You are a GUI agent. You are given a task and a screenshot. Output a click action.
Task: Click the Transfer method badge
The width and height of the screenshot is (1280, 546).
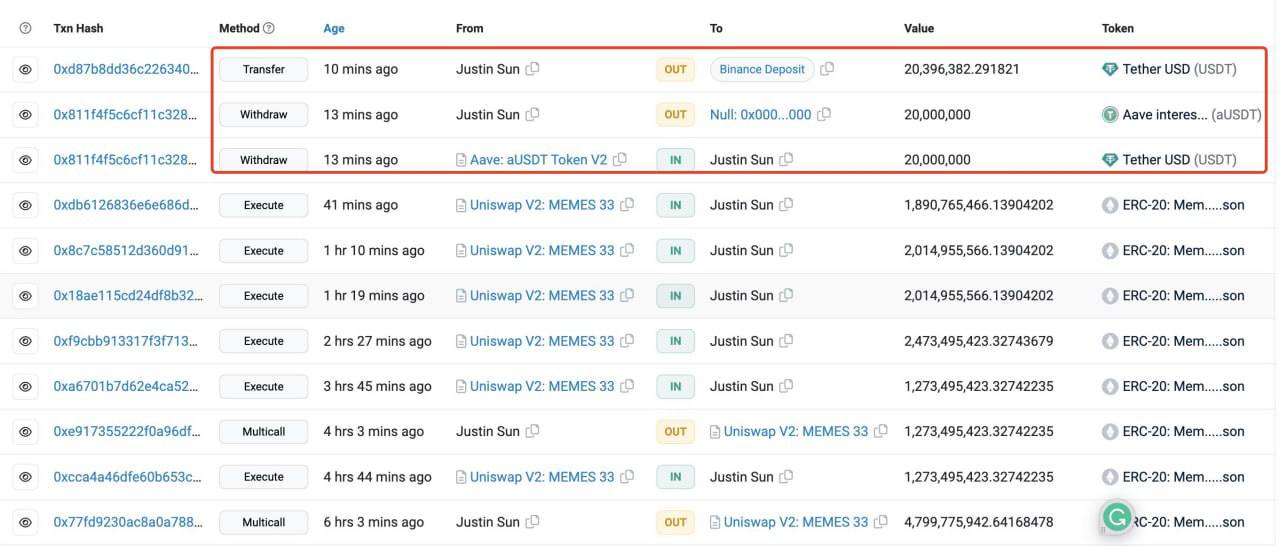[263, 69]
